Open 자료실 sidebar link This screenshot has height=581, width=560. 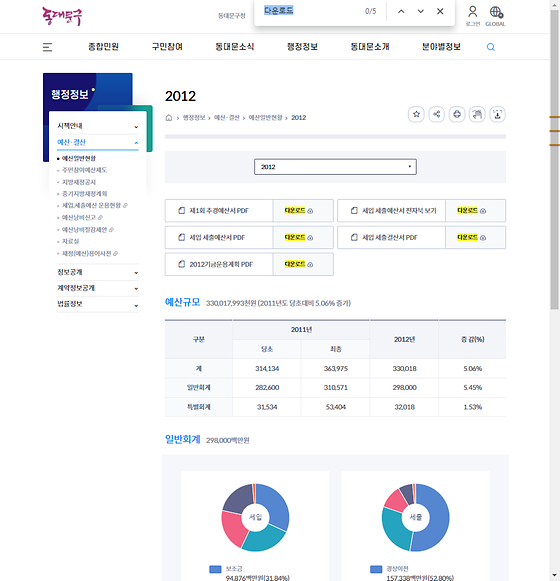pyautogui.click(x=70, y=241)
